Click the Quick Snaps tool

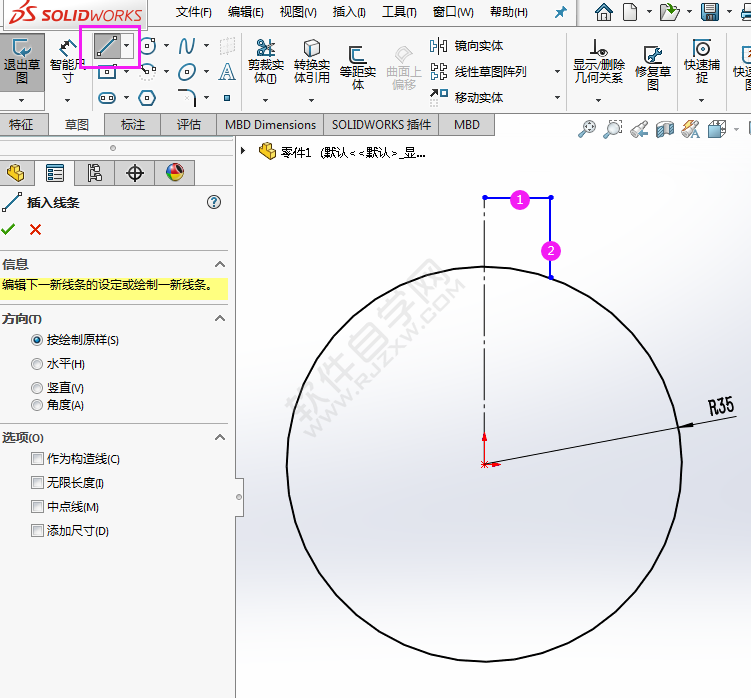pos(702,62)
